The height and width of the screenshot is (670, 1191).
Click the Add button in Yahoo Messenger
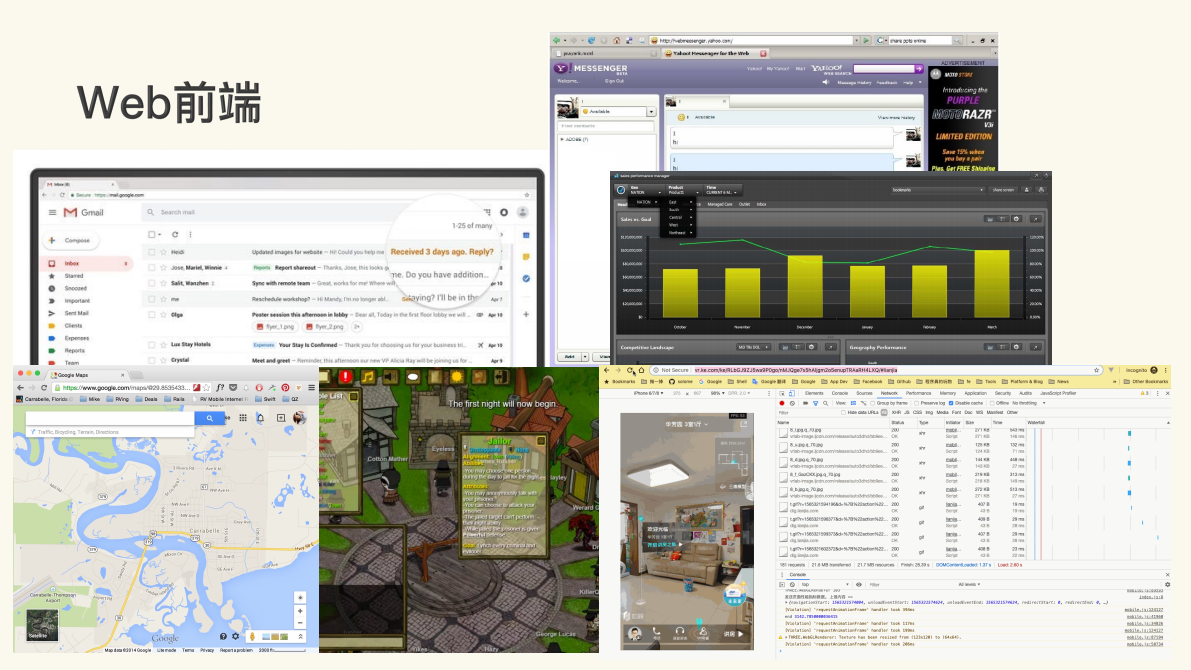pyautogui.click(x=570, y=356)
